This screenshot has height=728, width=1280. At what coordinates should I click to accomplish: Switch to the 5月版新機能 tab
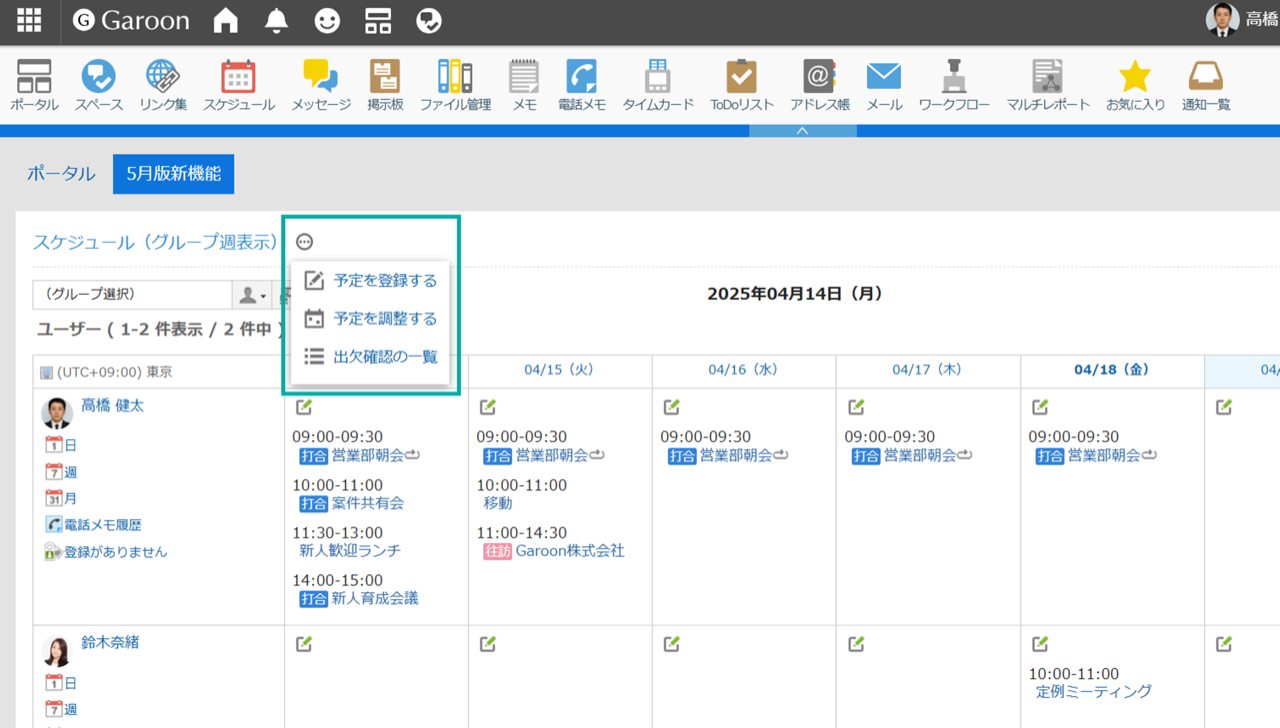(x=173, y=174)
